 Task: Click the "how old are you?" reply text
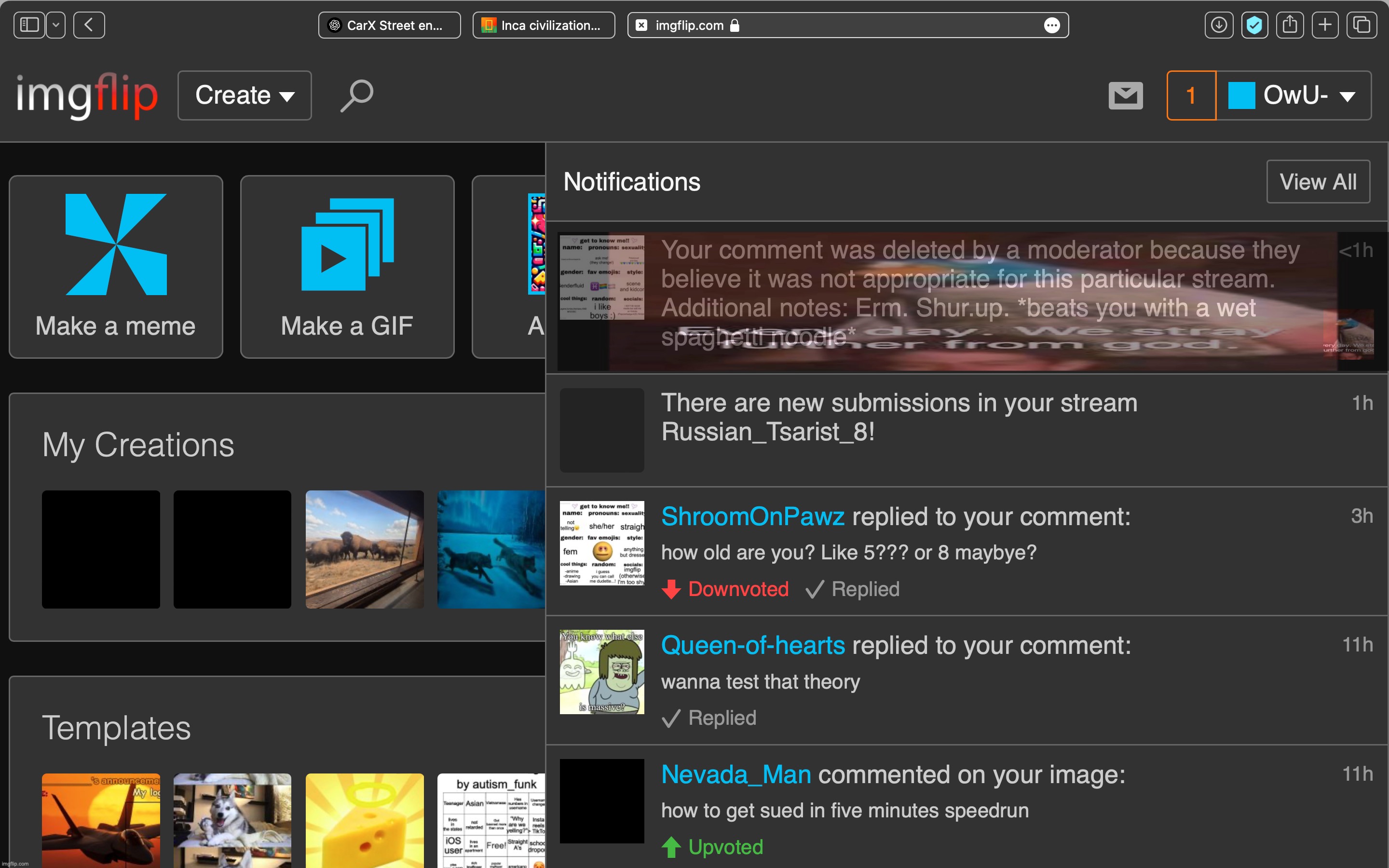point(849,553)
